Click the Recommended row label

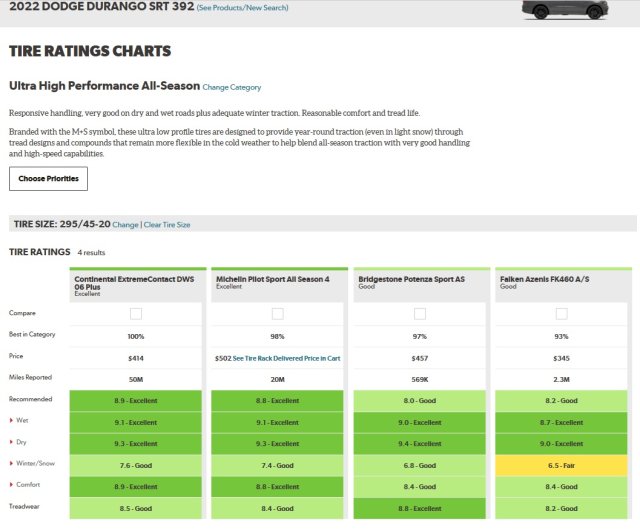point(31,399)
